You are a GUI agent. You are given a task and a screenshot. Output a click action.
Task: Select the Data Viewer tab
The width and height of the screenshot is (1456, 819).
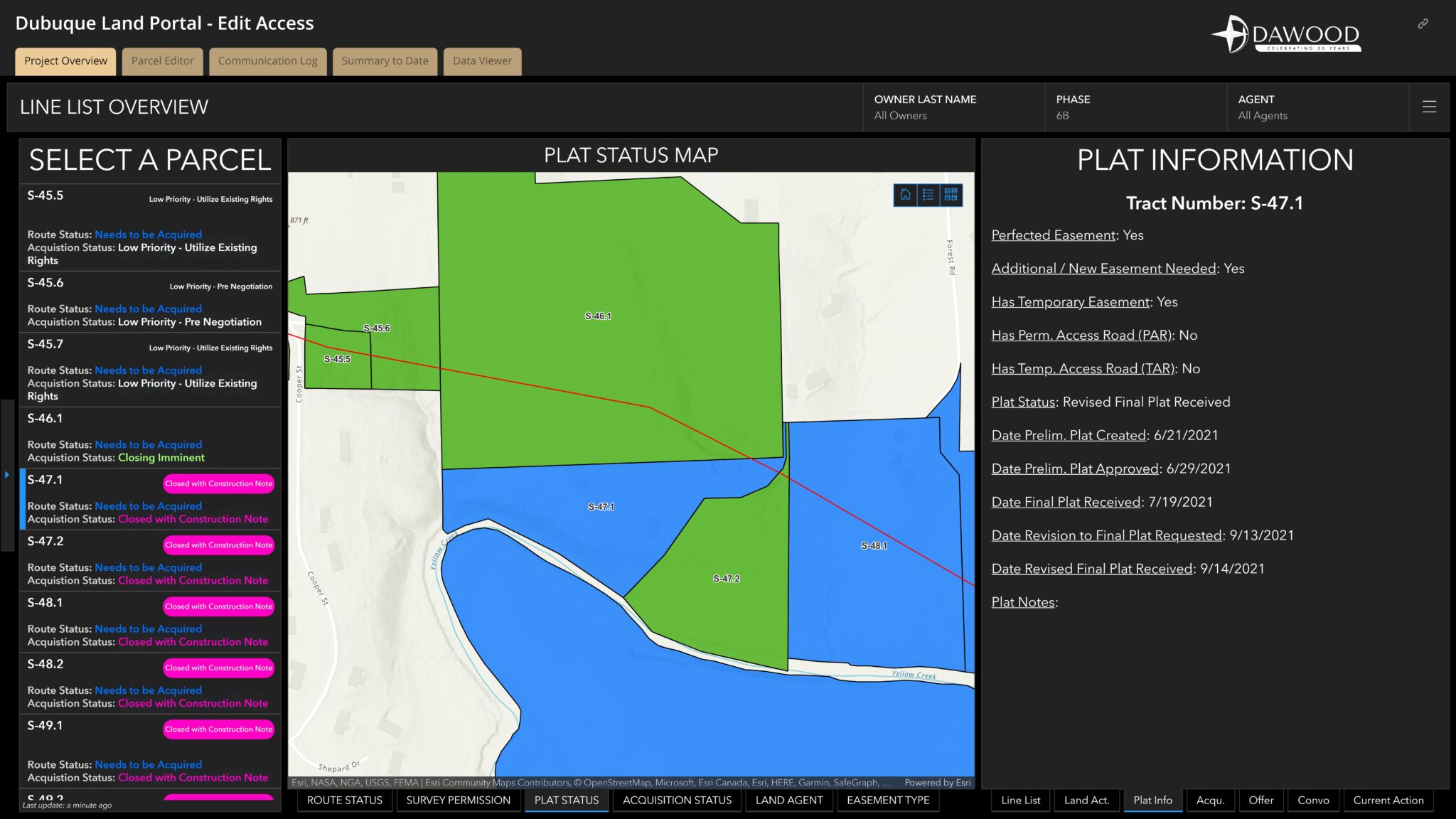[x=482, y=61]
